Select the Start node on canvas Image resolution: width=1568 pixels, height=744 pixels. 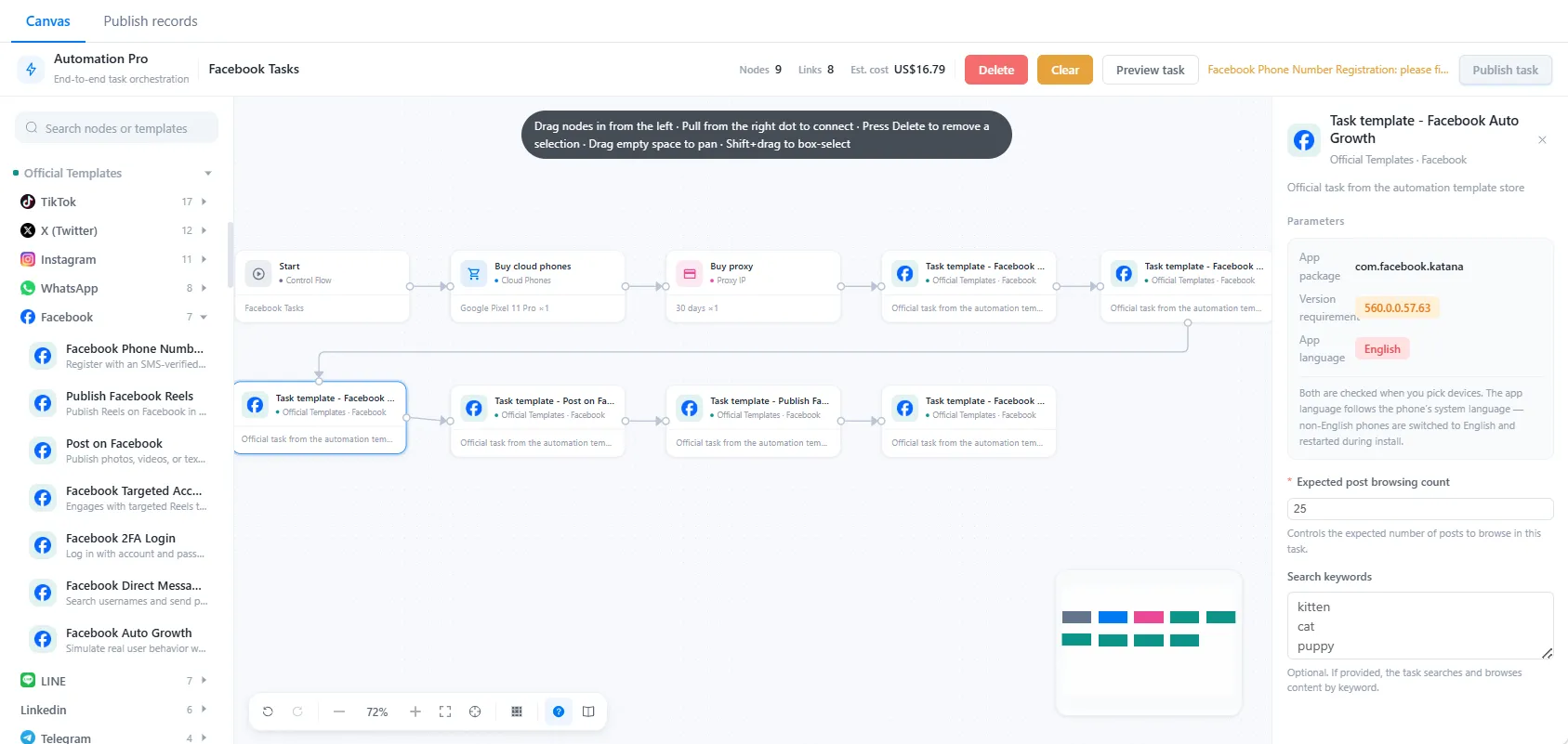pos(323,286)
